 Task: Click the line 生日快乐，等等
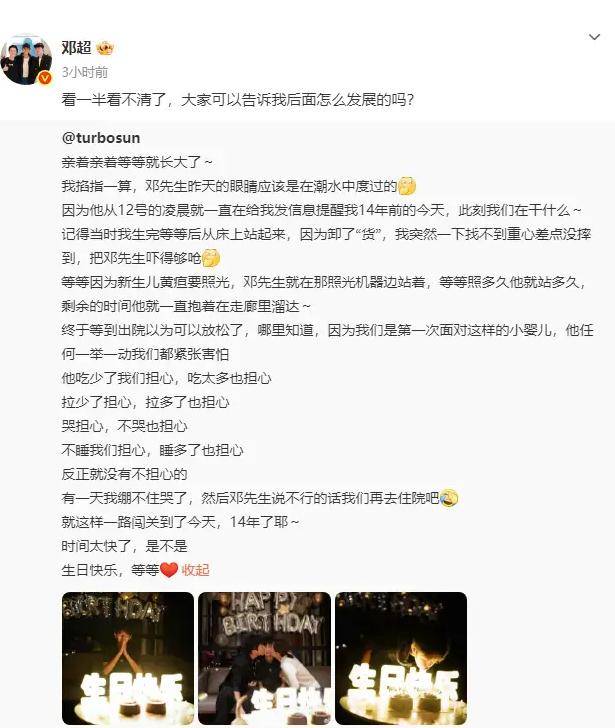coord(120,570)
